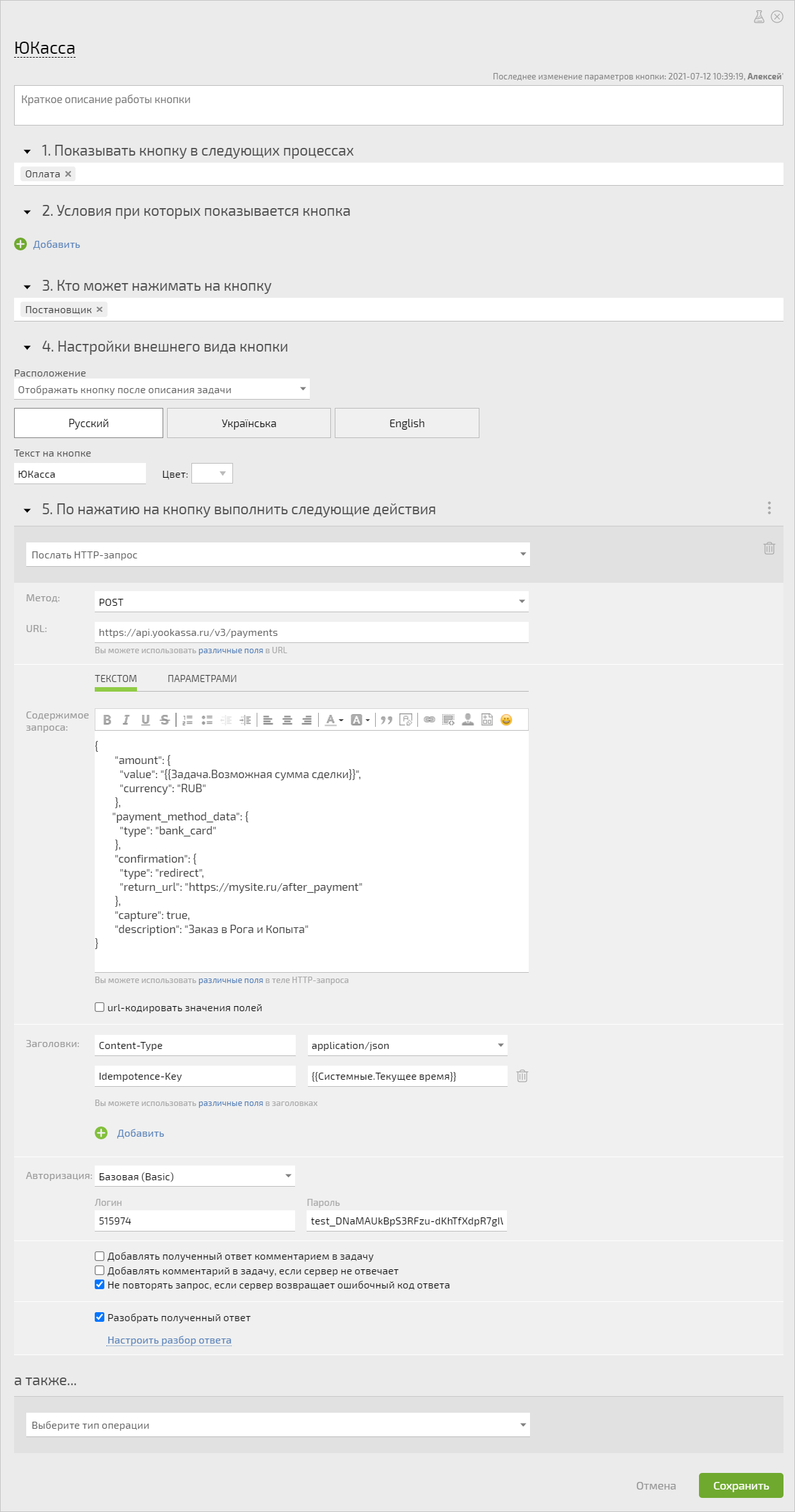Click the URL field with api.yookassa.ru
Viewport: 795px width, 1512px height.
312,632
